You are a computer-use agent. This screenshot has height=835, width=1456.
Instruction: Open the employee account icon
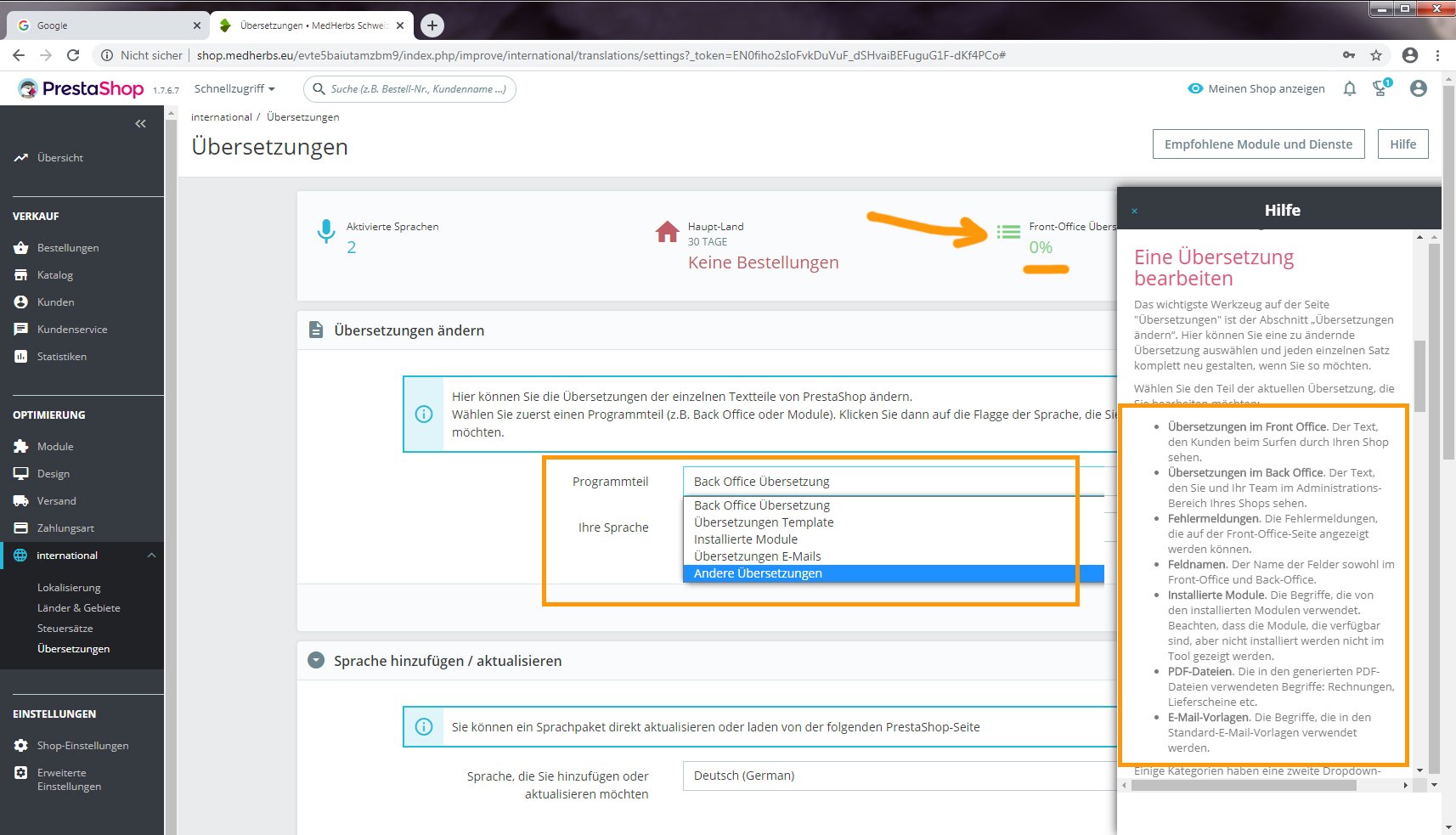[x=1418, y=88]
